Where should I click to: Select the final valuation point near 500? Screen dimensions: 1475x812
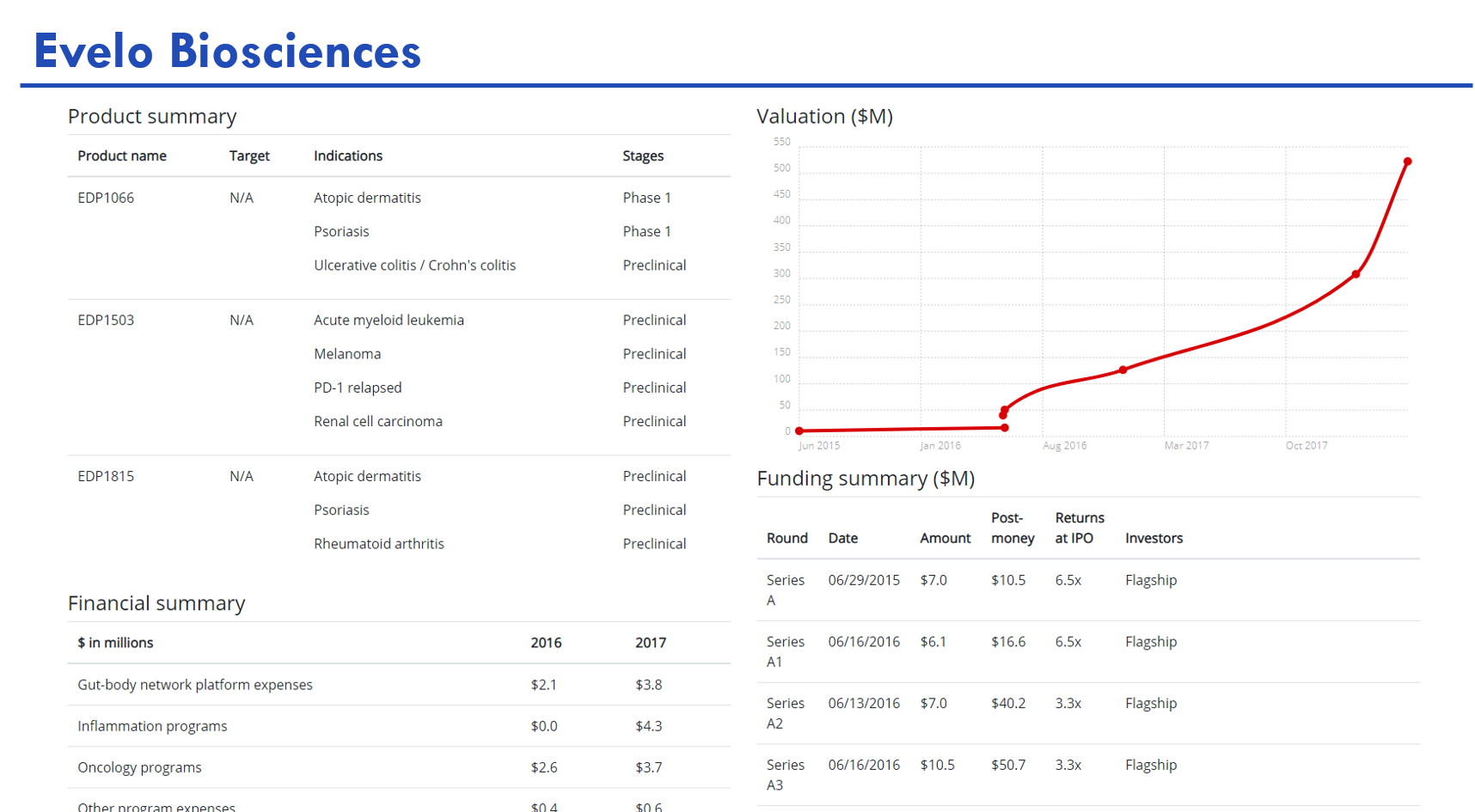[1407, 162]
